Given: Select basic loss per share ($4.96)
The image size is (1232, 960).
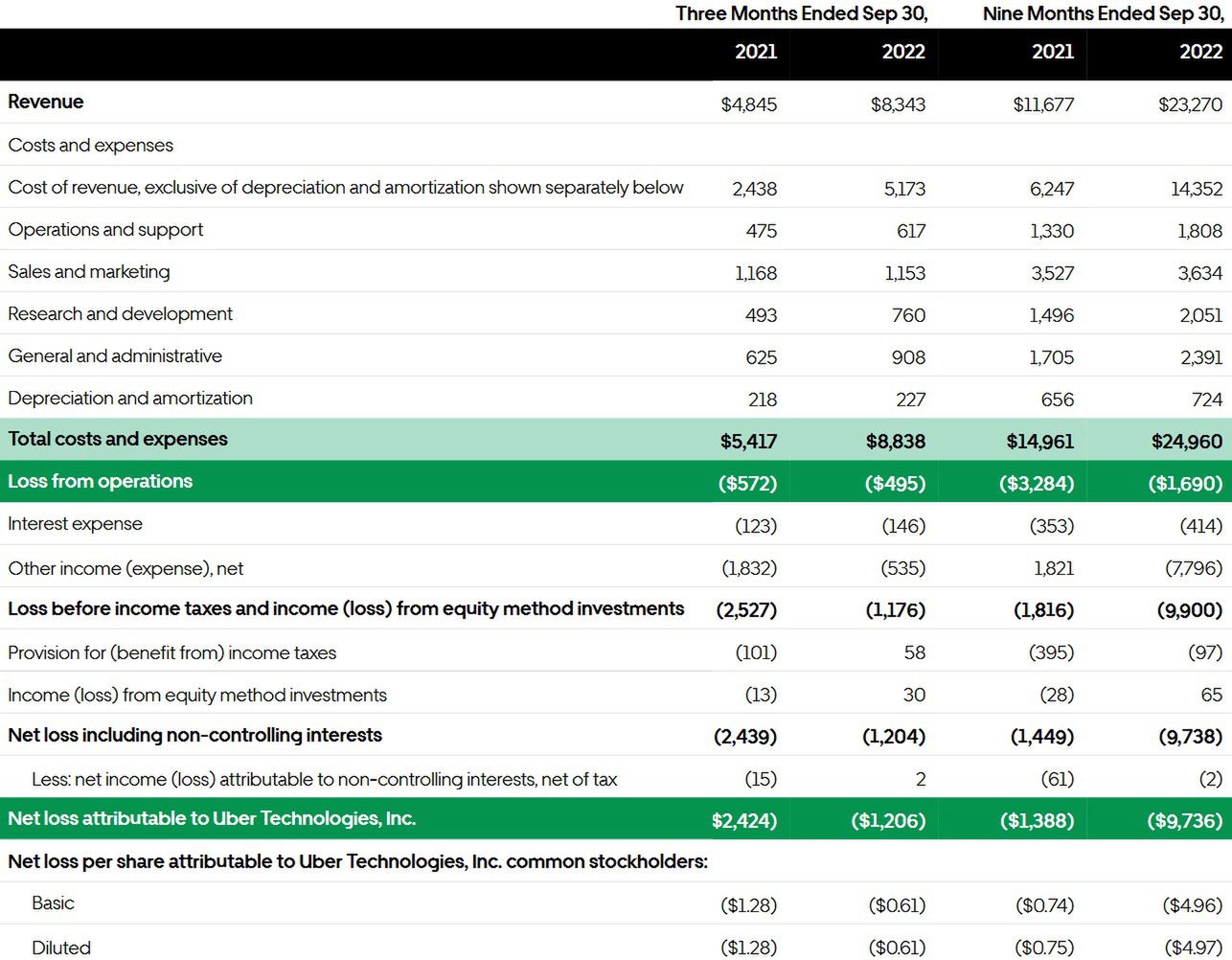Looking at the screenshot, I should tap(1192, 905).
